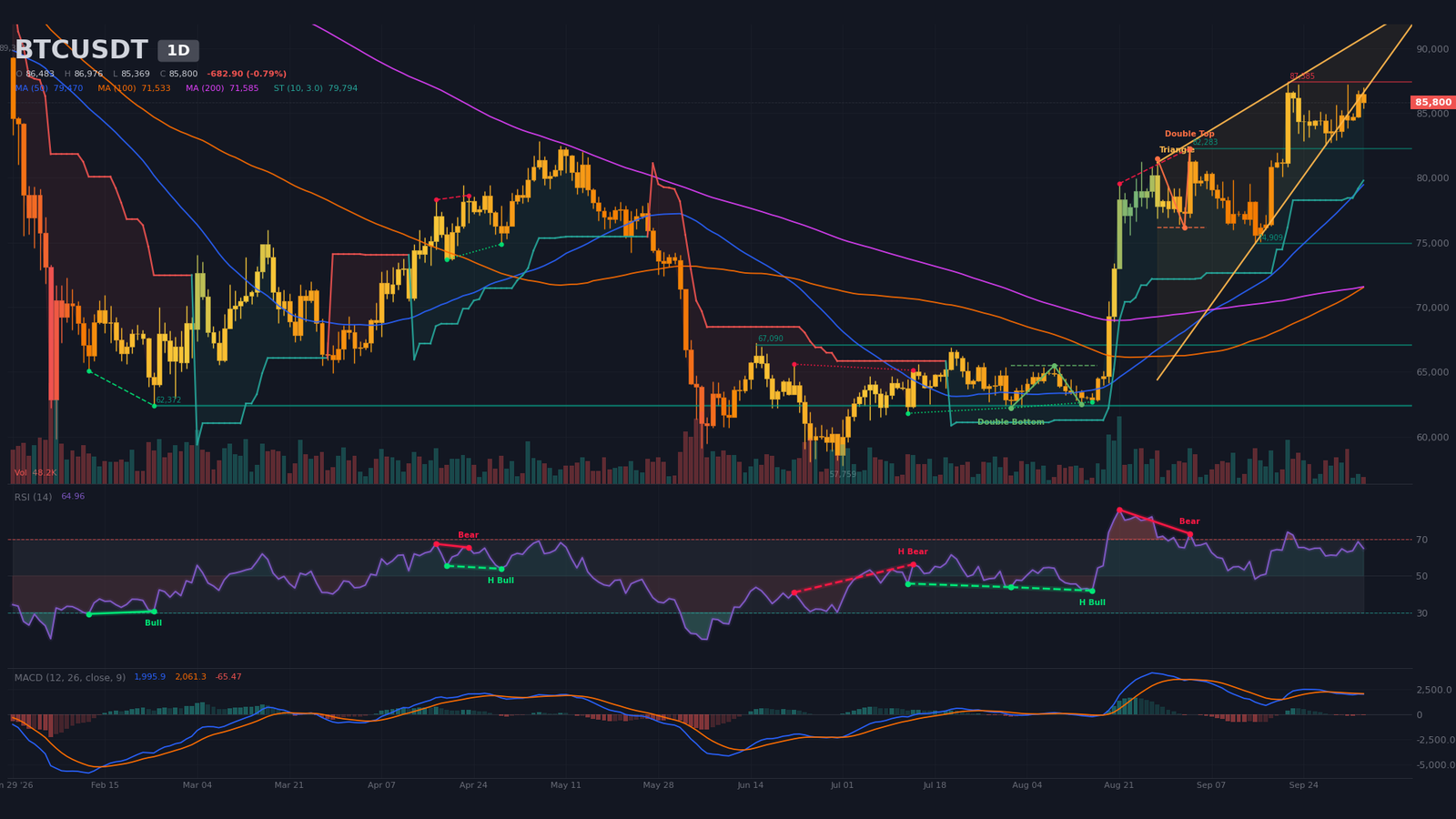Screen dimensions: 1456x819
Task: Click the 60,000 price axis label
Action: coord(1432,437)
